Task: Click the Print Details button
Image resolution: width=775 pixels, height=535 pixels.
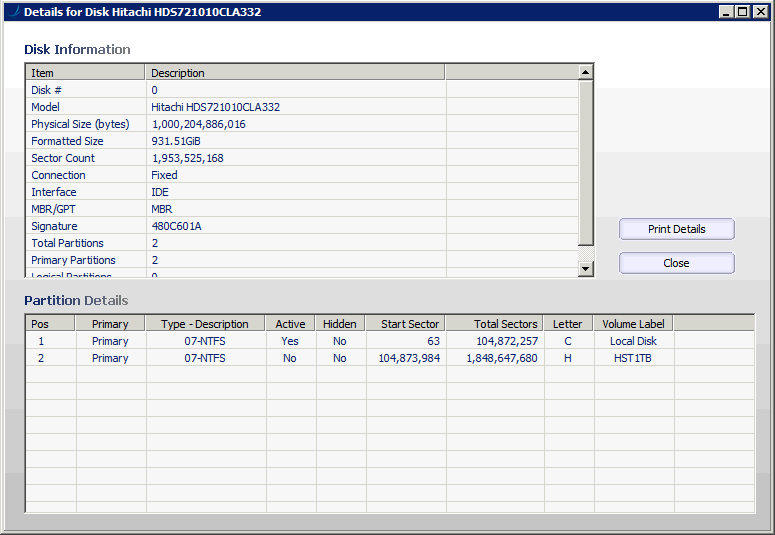Action: click(676, 229)
